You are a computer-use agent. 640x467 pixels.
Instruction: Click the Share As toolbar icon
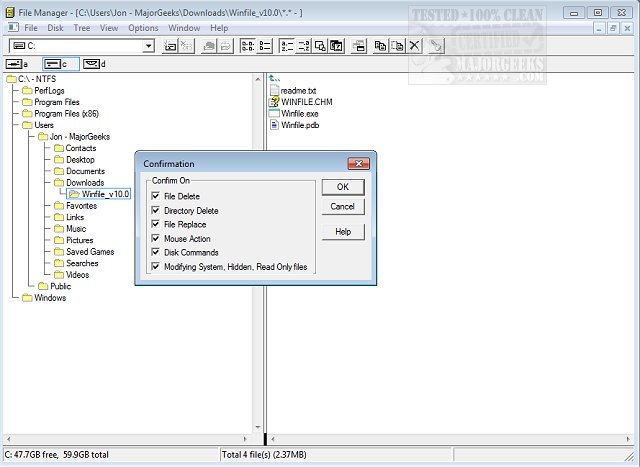tap(209, 46)
